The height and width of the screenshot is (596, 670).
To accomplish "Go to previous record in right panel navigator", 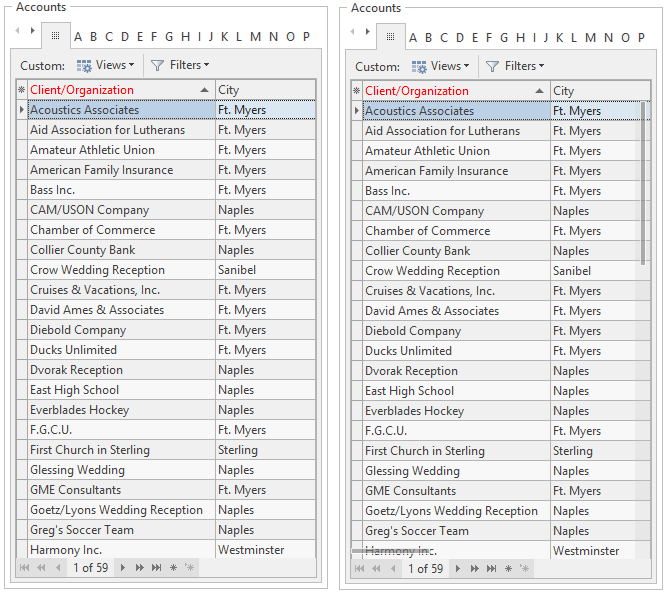I will [393, 569].
